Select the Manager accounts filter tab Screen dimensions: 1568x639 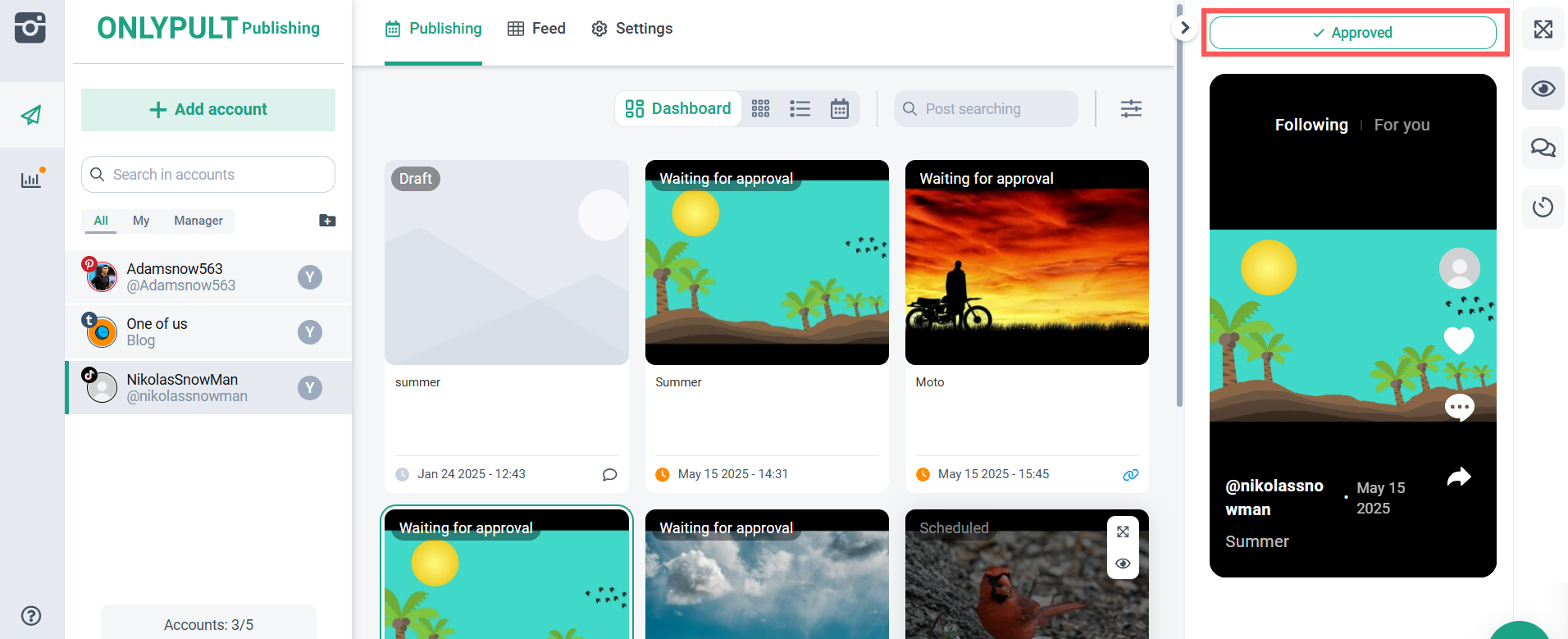pyautogui.click(x=198, y=221)
